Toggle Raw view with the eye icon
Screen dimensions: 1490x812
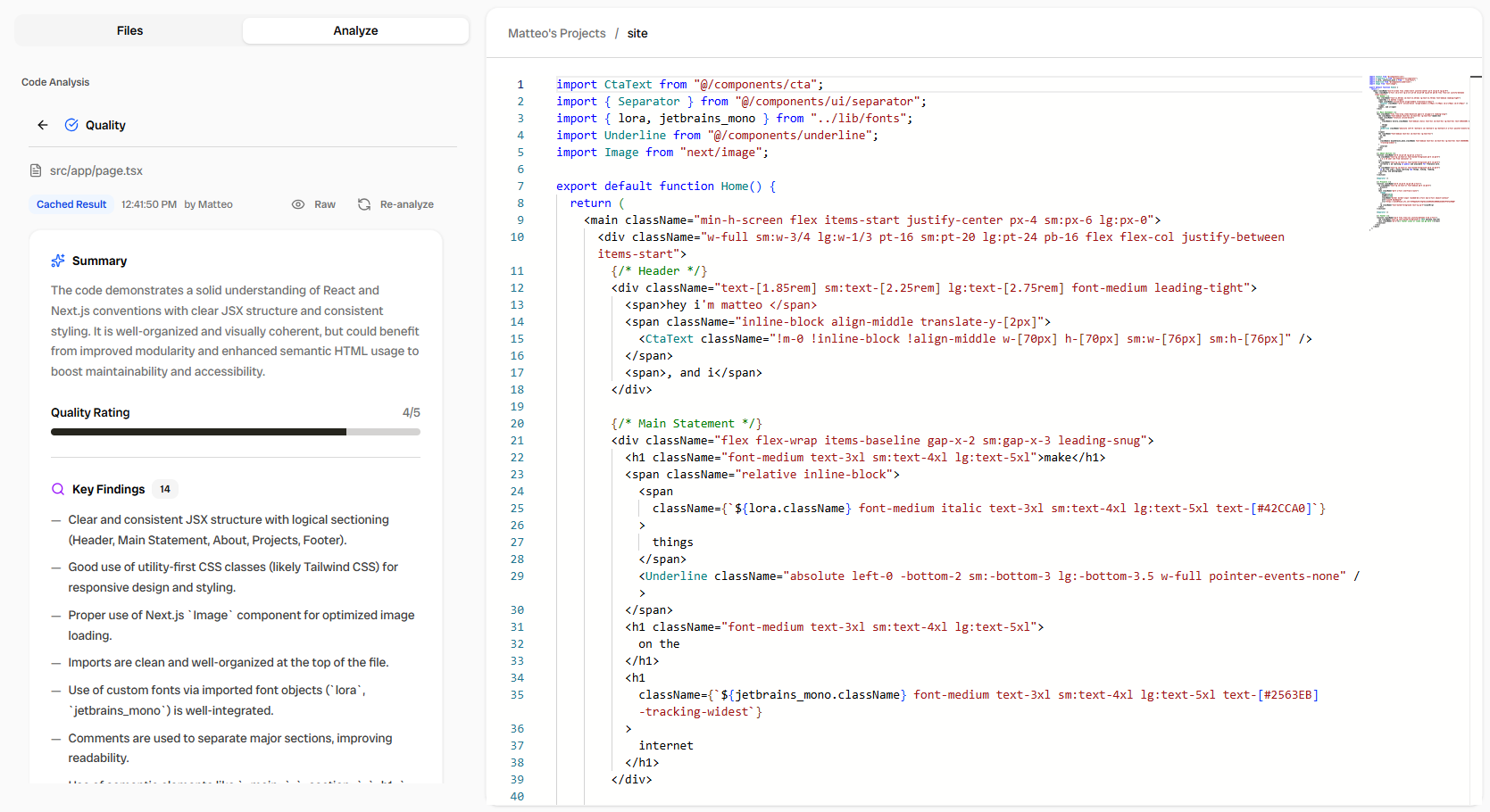tap(298, 204)
